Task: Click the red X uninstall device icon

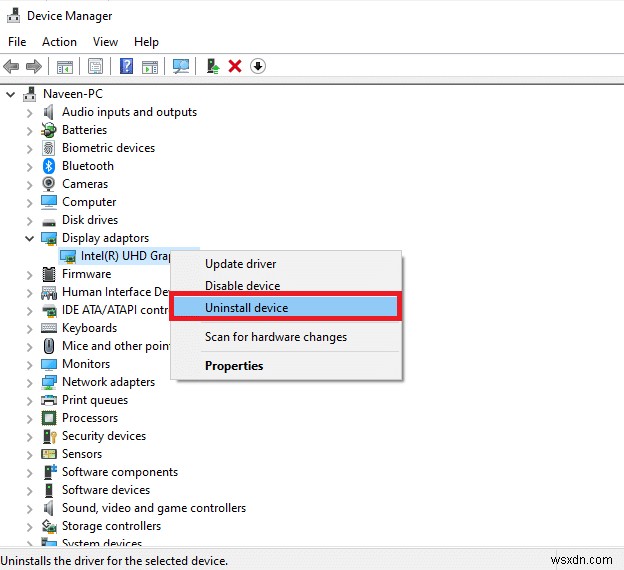Action: pos(235,66)
